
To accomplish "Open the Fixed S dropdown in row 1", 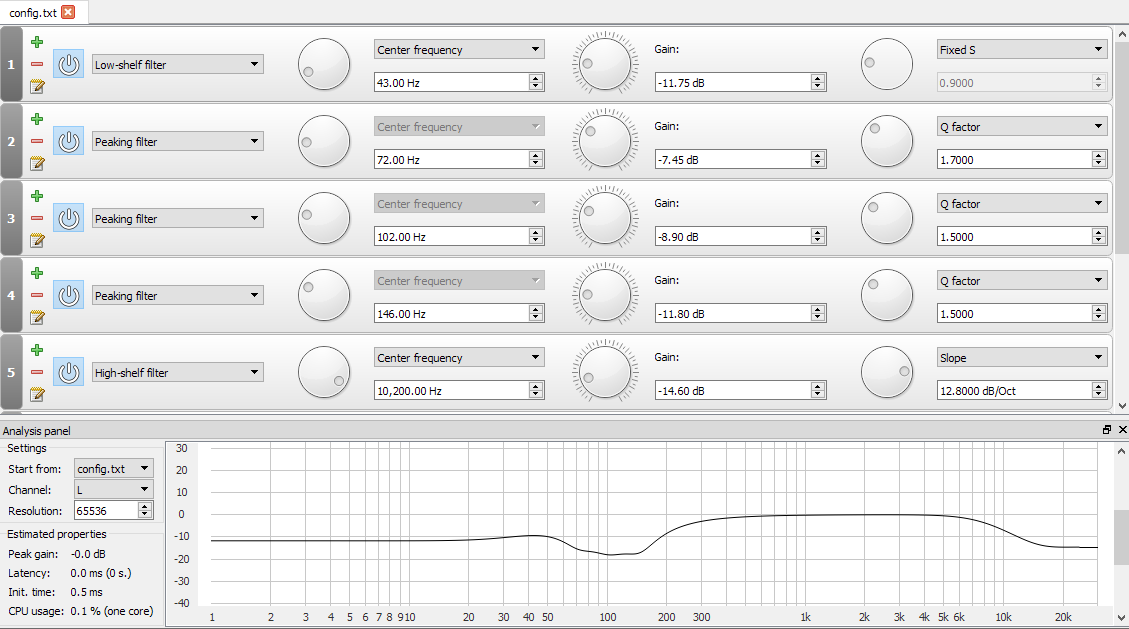I will coord(1022,49).
